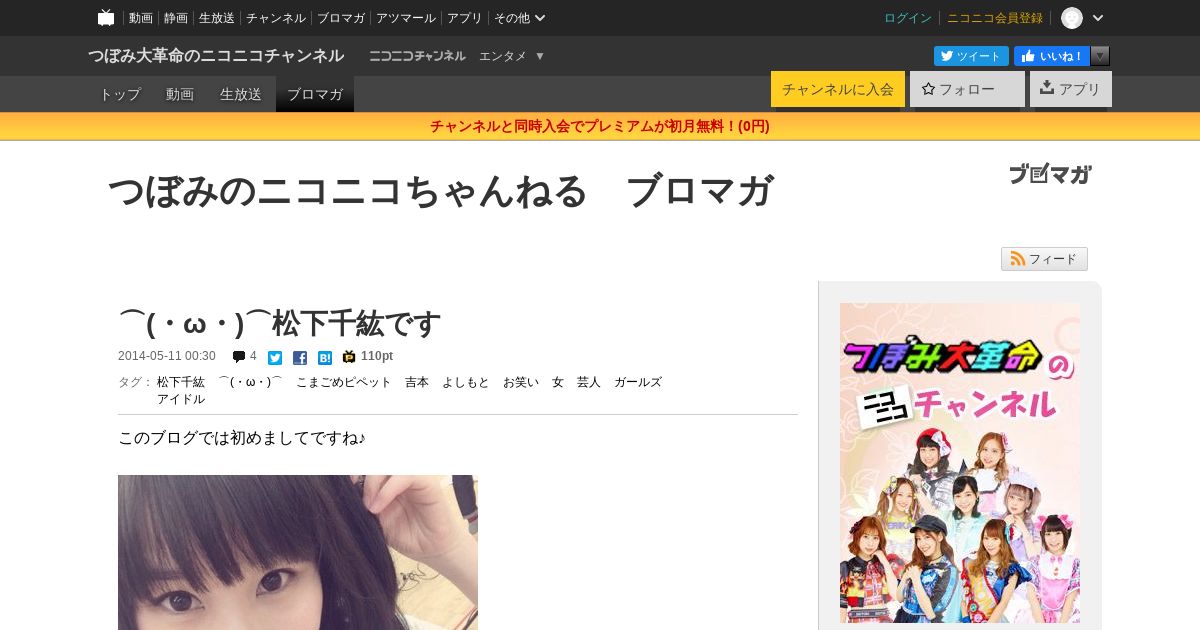The width and height of the screenshot is (1200, 630).
Task: Click the アイドル tag
Action: (181, 399)
